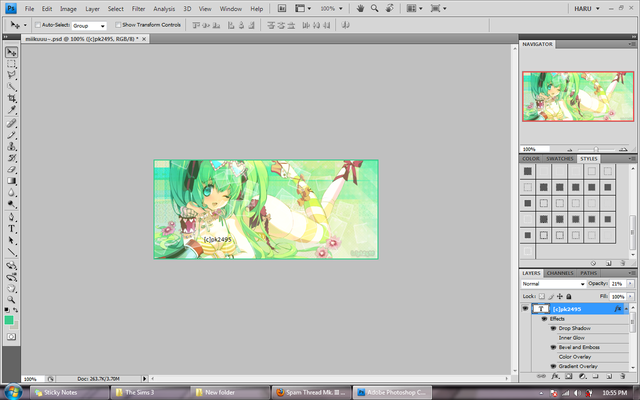Open Sticky Notes from the taskbar
Viewport: 640px width, 400px height.
(x=69, y=392)
